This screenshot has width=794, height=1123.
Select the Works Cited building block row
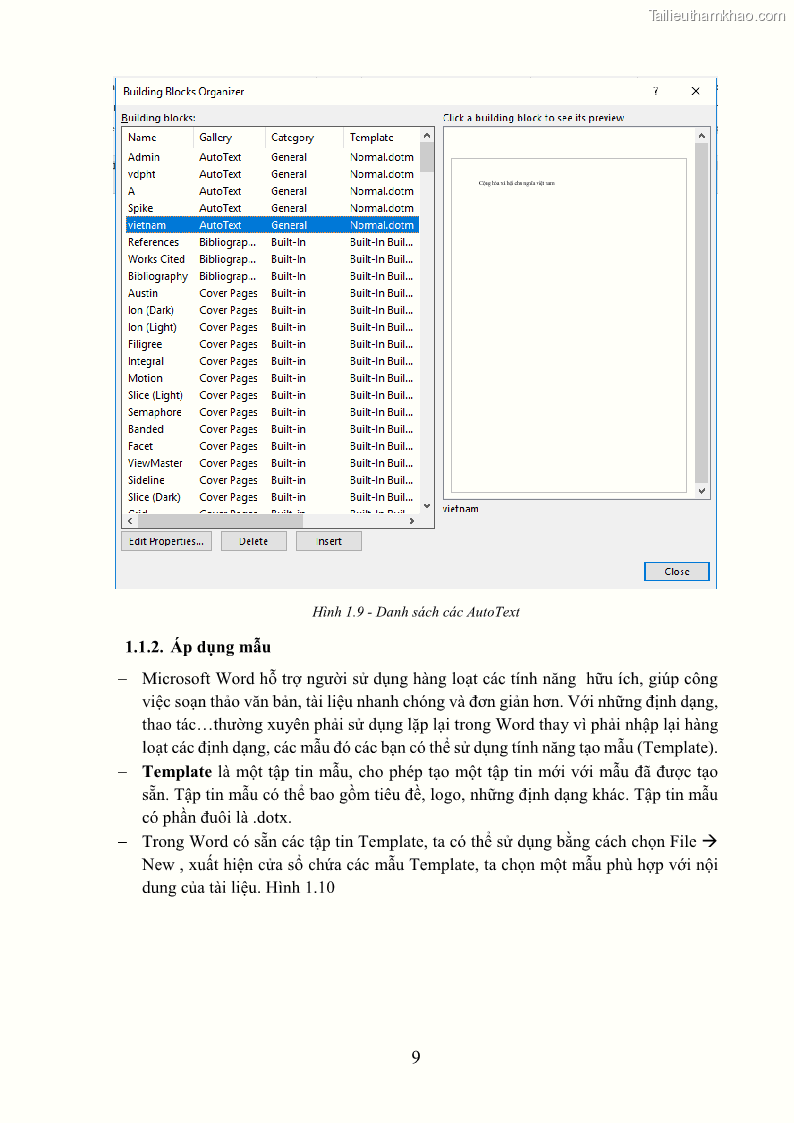pos(156,259)
